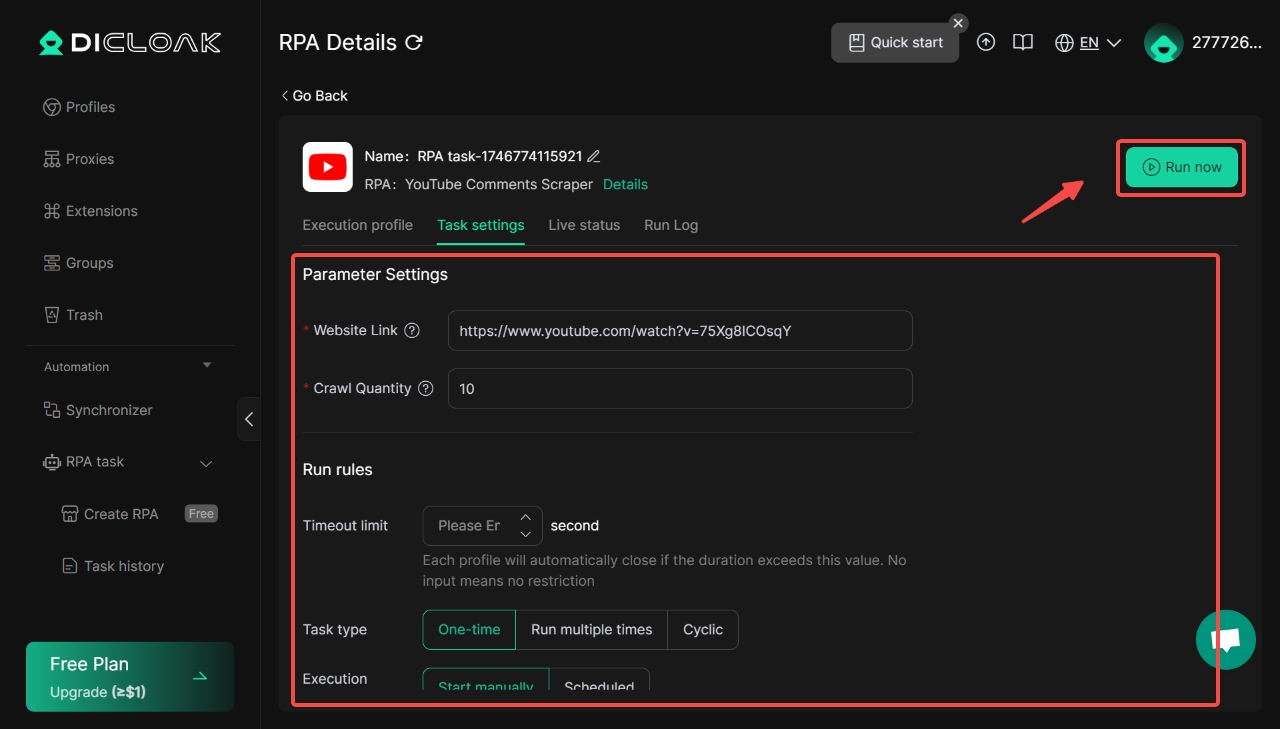Collapse the RPA task submenu
This screenshot has width=1280, height=729.
pos(206,463)
